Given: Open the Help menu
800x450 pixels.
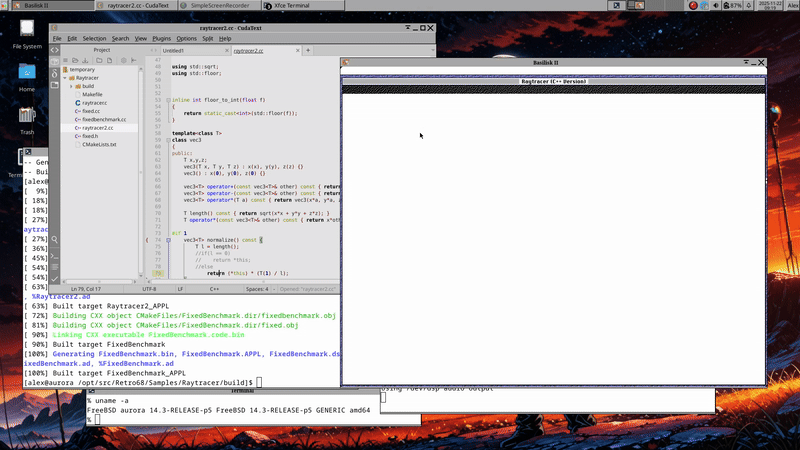Looking at the screenshot, I should click(225, 38).
